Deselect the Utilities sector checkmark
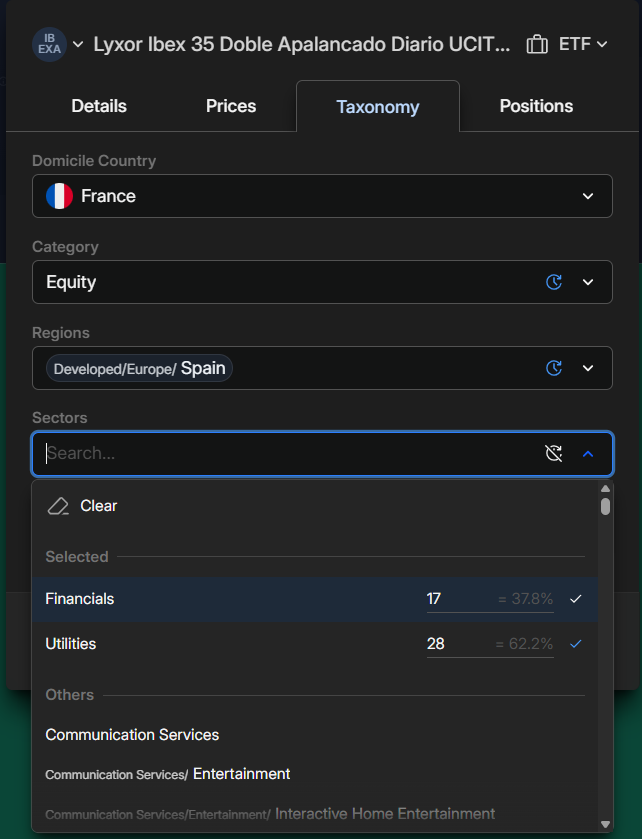 (575, 644)
